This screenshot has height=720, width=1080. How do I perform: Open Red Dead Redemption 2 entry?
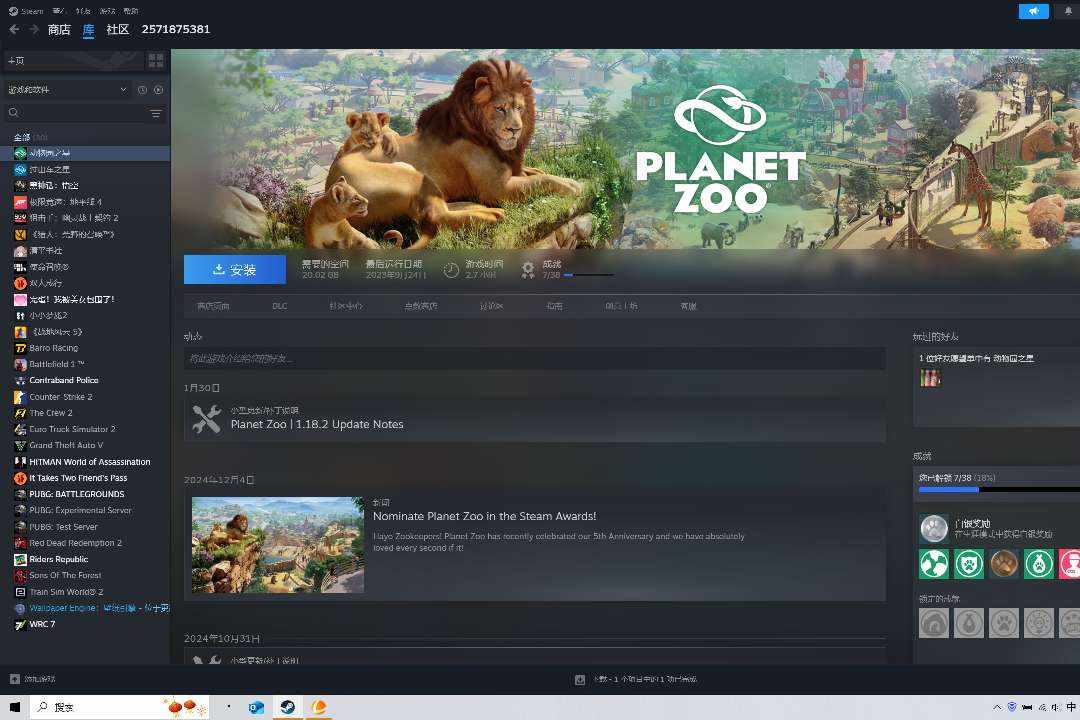(76, 543)
